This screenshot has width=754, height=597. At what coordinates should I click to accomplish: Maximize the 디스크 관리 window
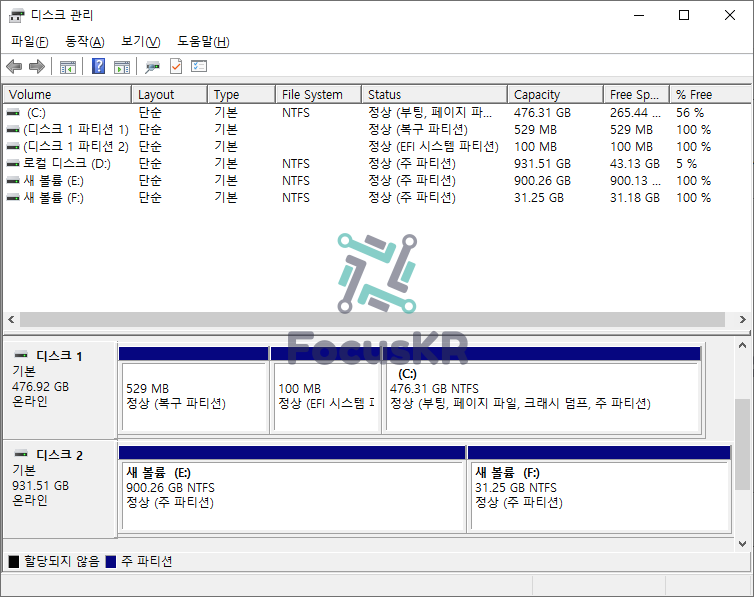click(684, 15)
